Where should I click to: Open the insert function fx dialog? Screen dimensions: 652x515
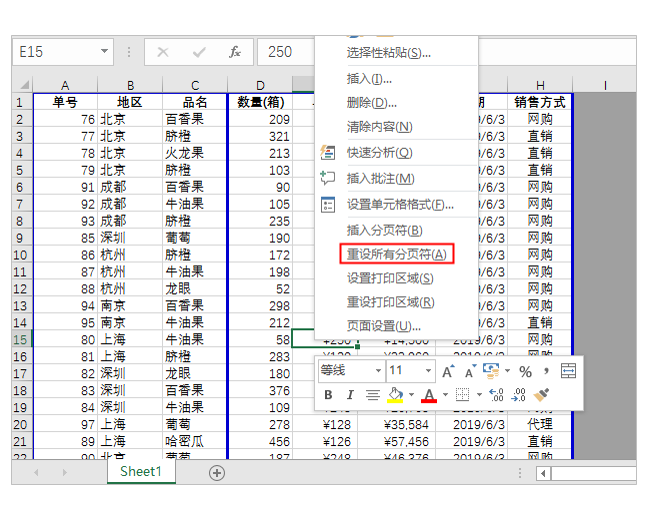(x=235, y=52)
